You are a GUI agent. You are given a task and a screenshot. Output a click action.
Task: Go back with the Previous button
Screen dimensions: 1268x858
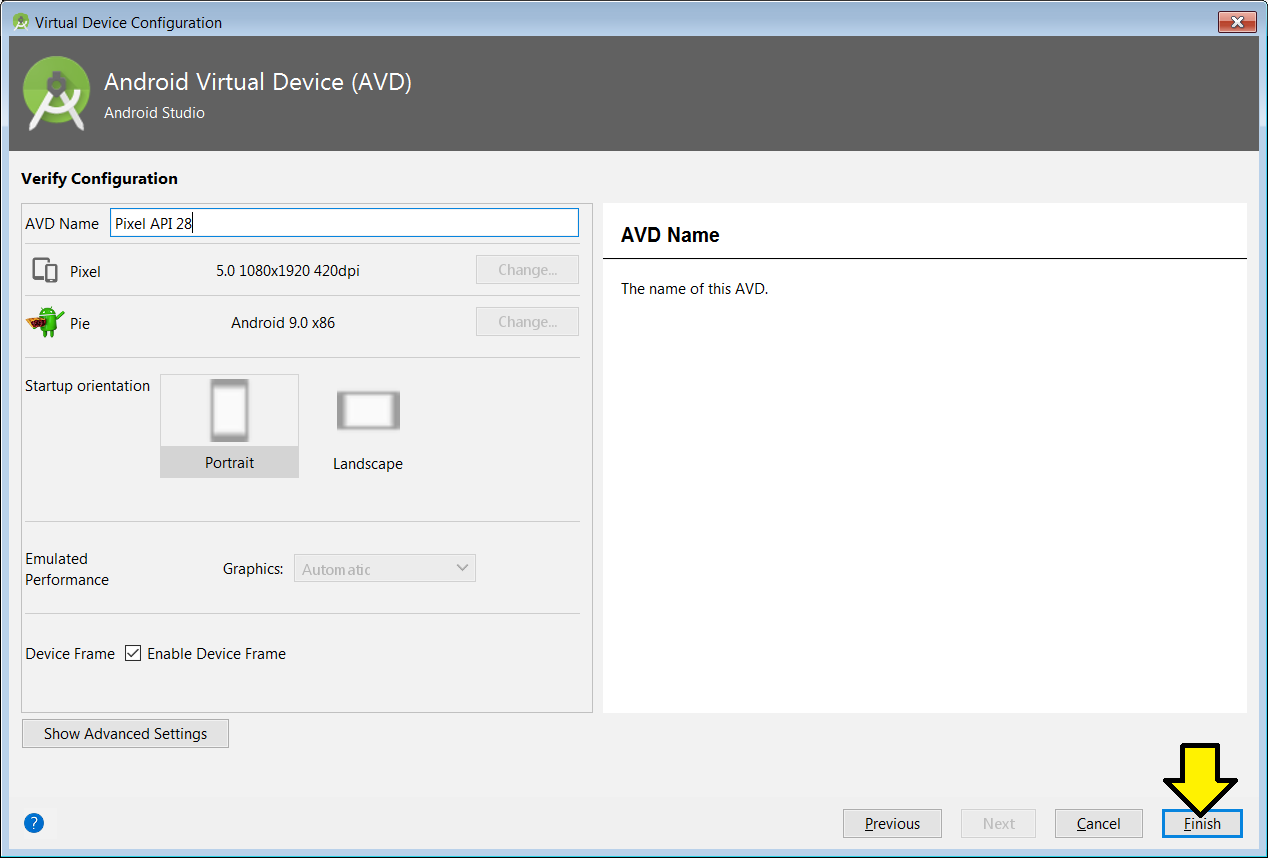pyautogui.click(x=892, y=823)
